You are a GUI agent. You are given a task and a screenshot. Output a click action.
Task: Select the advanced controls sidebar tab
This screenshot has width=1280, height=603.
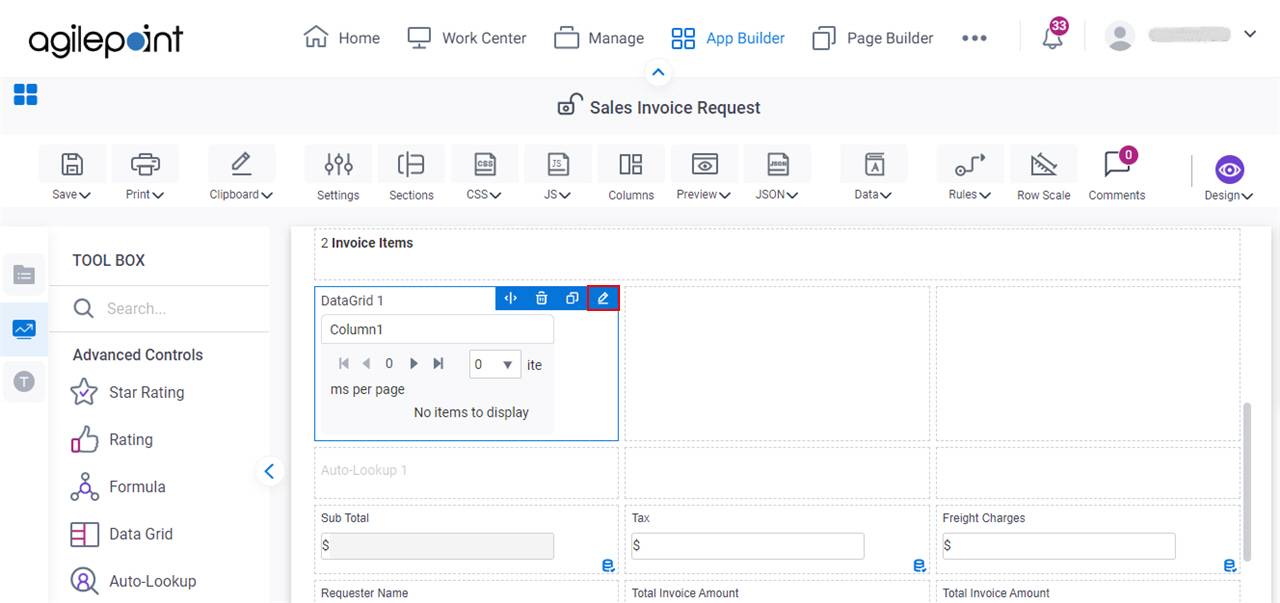[x=24, y=329]
